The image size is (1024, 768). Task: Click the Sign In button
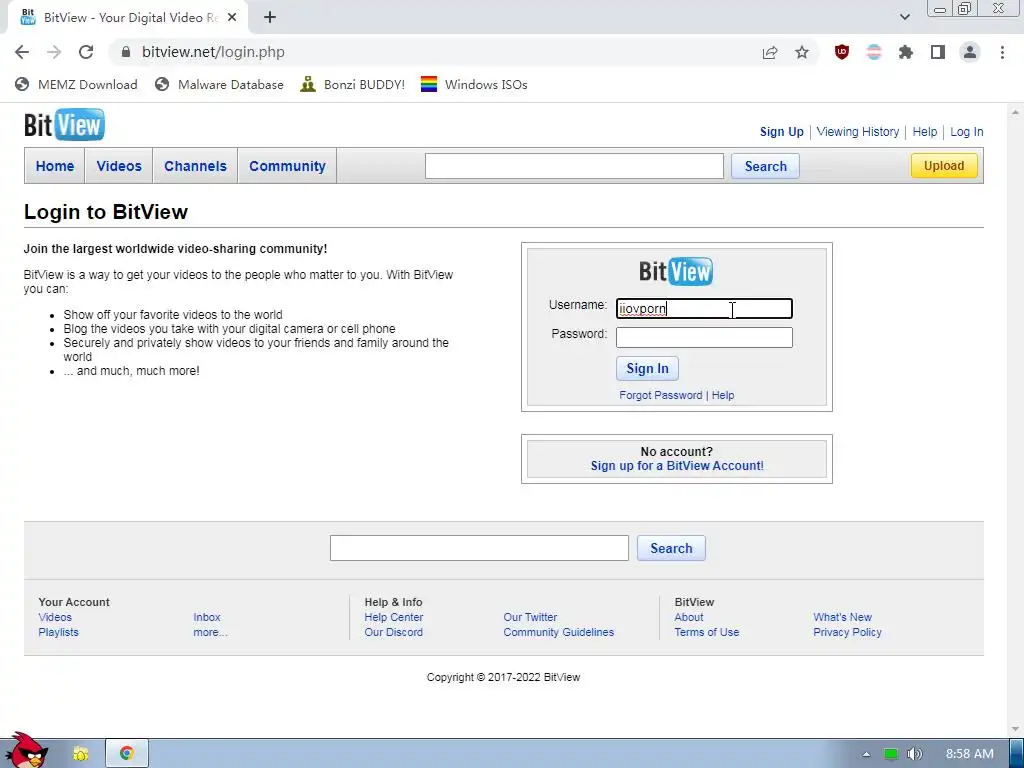point(647,368)
